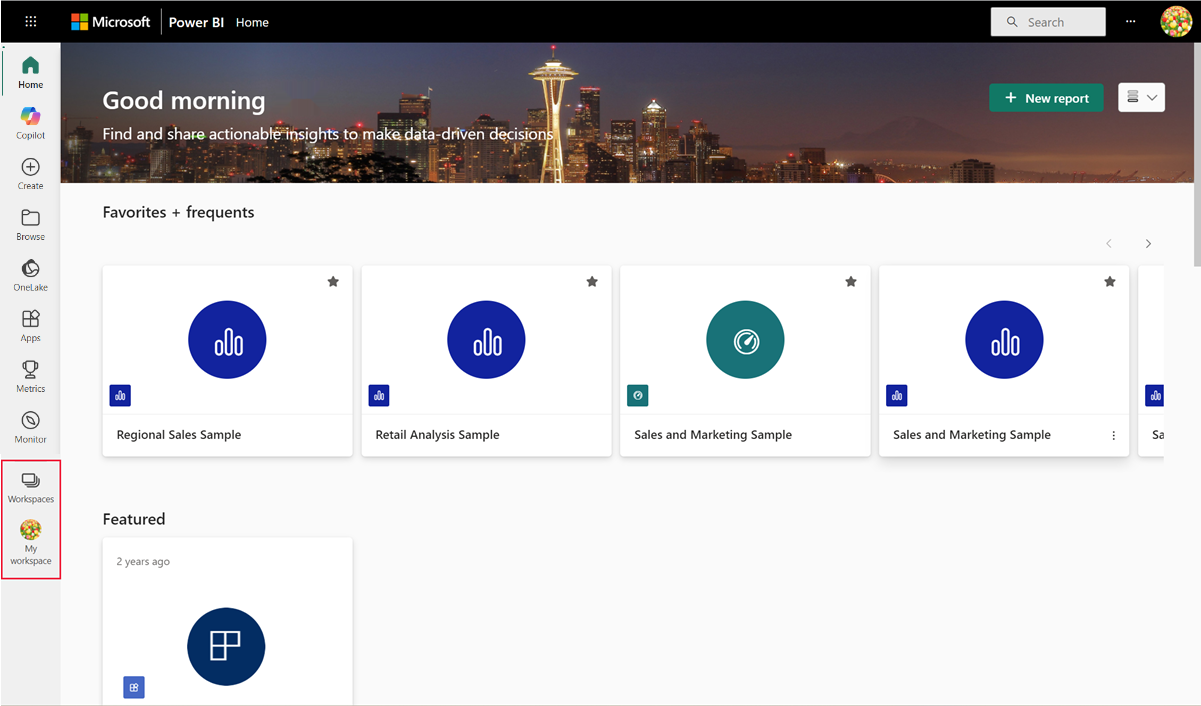Select the Create icon in sidebar
The image size is (1201, 706).
[x=30, y=171]
